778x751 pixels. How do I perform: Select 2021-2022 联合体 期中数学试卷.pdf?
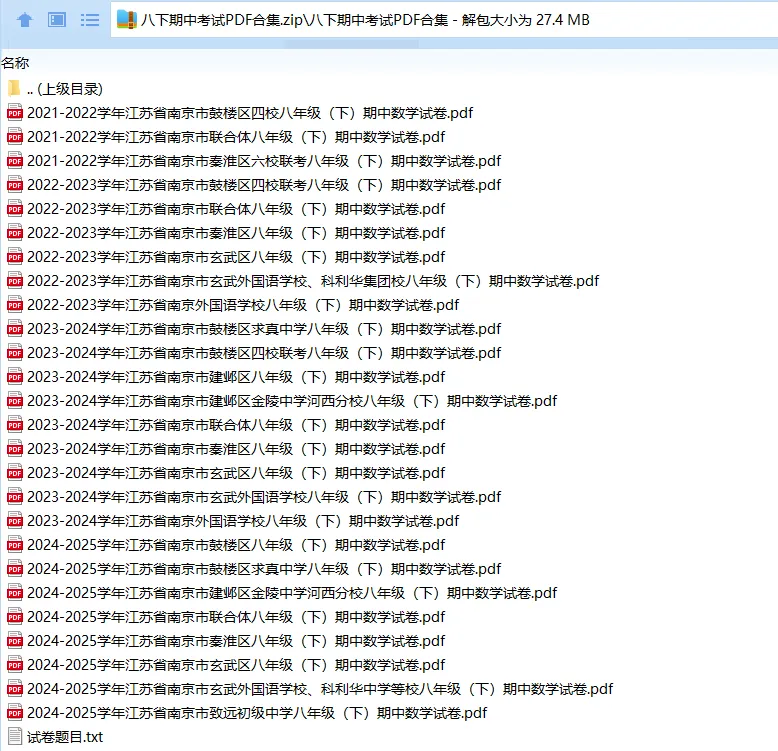point(226,137)
